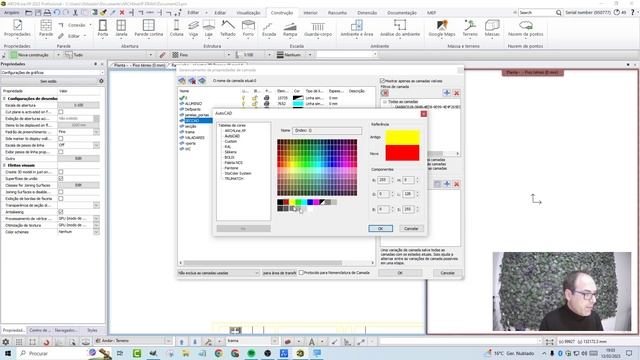The width and height of the screenshot is (640, 360).
Task: Confirm with OK in the AutoCAD color dialog
Action: point(380,229)
